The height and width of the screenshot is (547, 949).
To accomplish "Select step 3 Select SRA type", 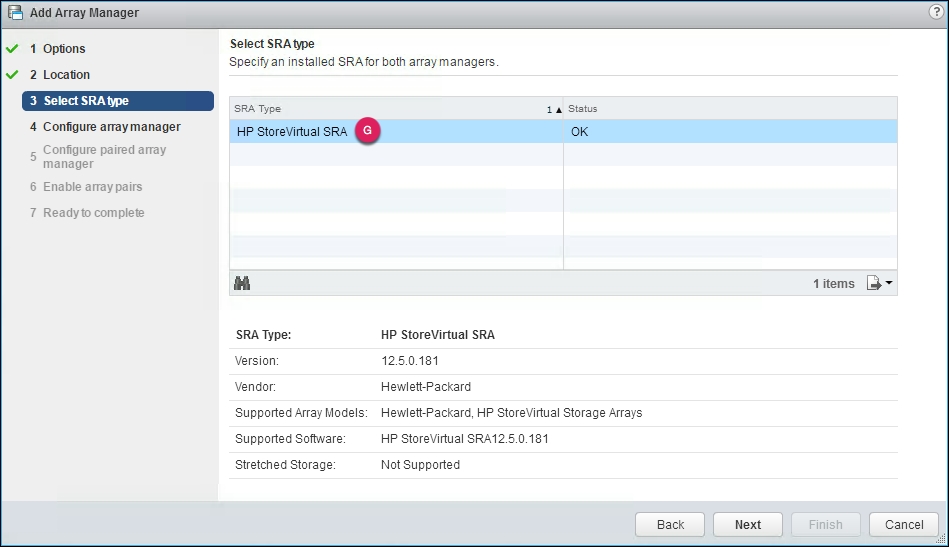I will 118,100.
